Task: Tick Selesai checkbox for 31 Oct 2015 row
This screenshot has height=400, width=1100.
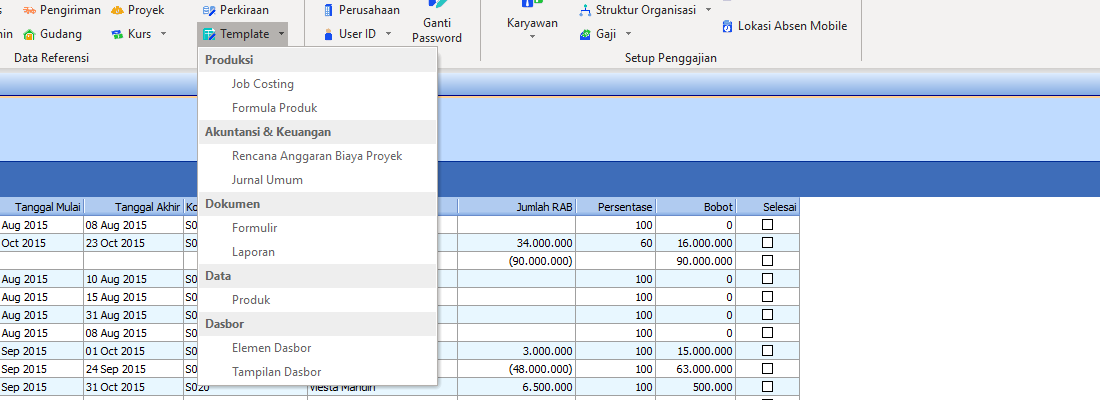Action: tap(767, 387)
